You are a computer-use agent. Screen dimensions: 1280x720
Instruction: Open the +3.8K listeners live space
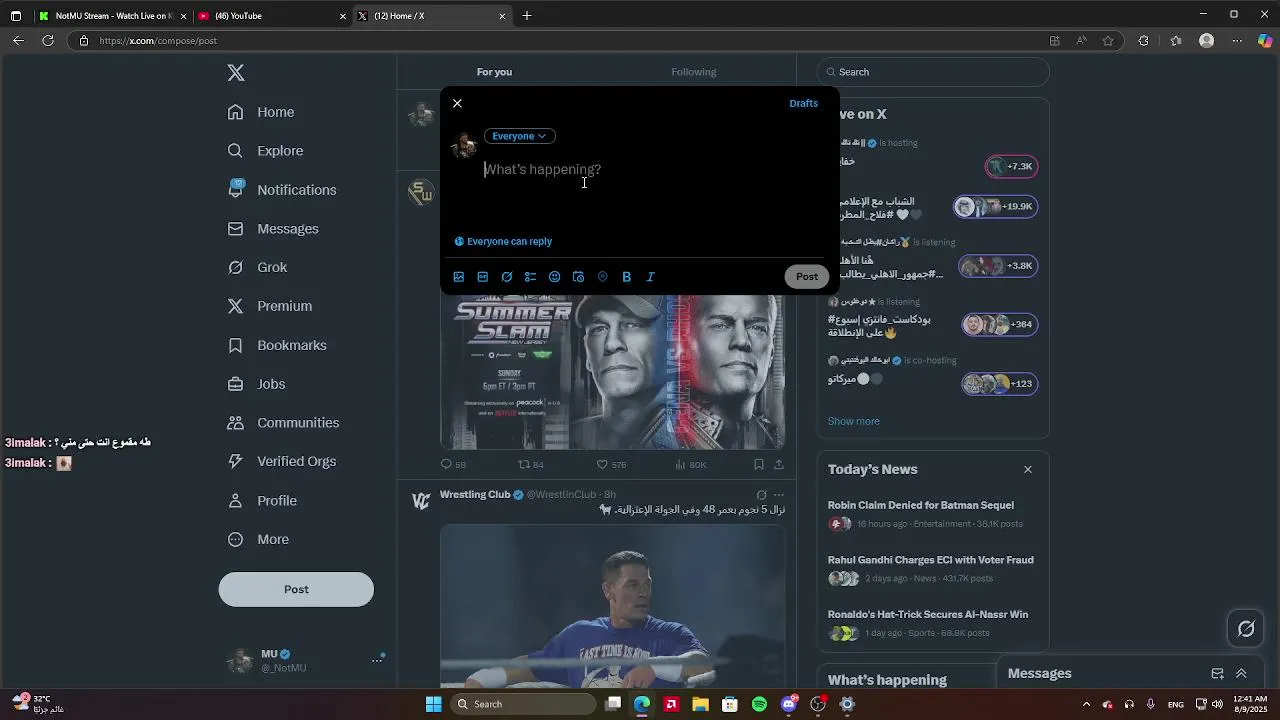(998, 266)
